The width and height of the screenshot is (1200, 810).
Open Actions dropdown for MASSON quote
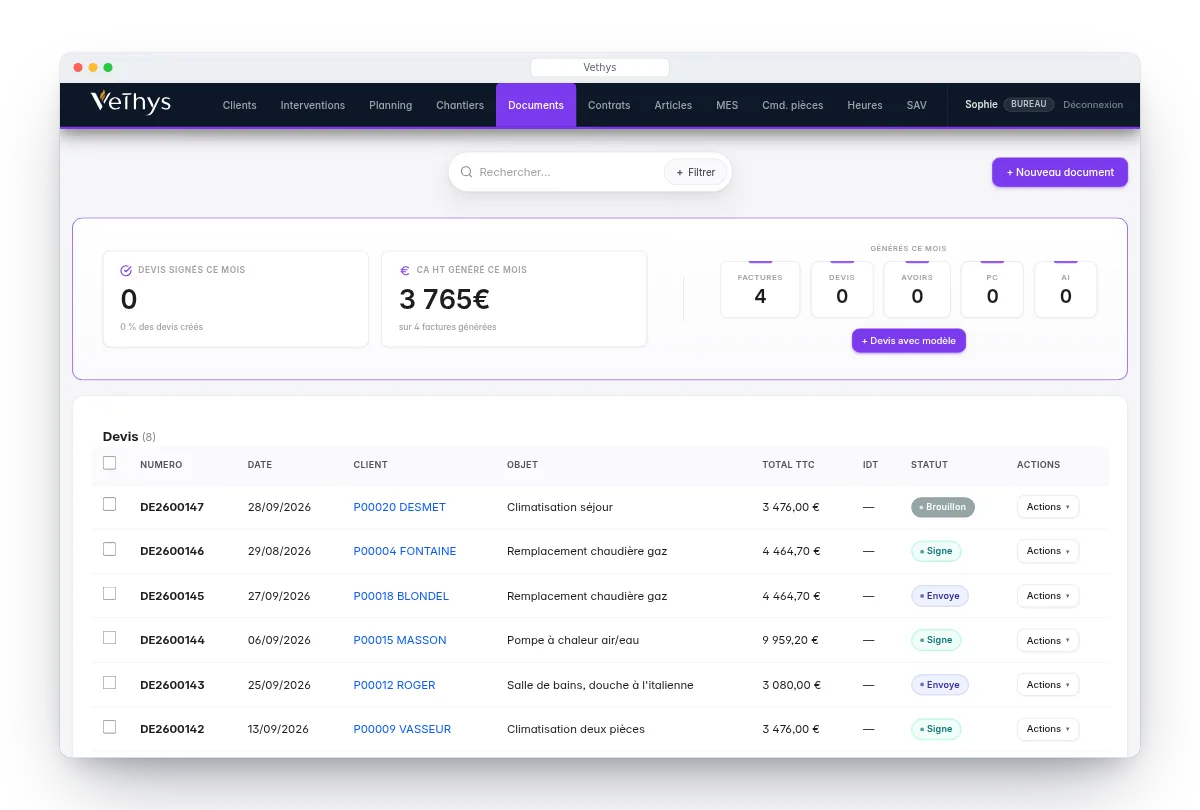pos(1048,640)
